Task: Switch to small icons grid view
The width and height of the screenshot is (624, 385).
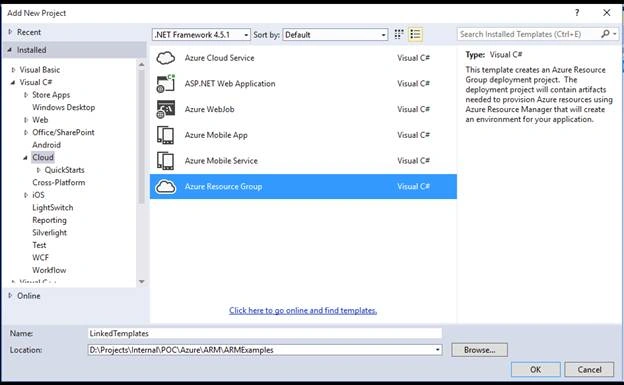Action: (x=399, y=34)
